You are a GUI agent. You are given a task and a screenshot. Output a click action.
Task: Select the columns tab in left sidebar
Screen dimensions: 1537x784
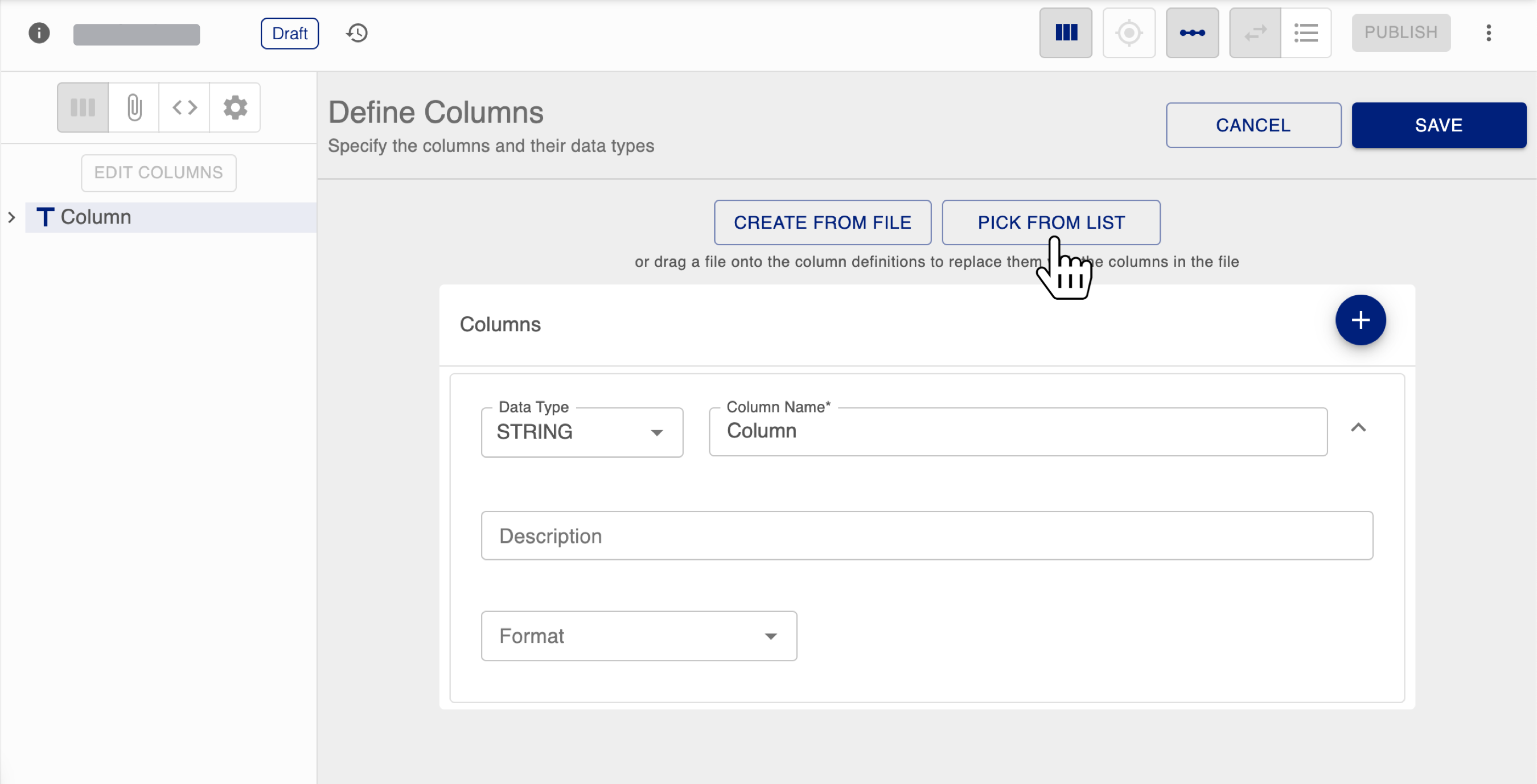pyautogui.click(x=83, y=108)
